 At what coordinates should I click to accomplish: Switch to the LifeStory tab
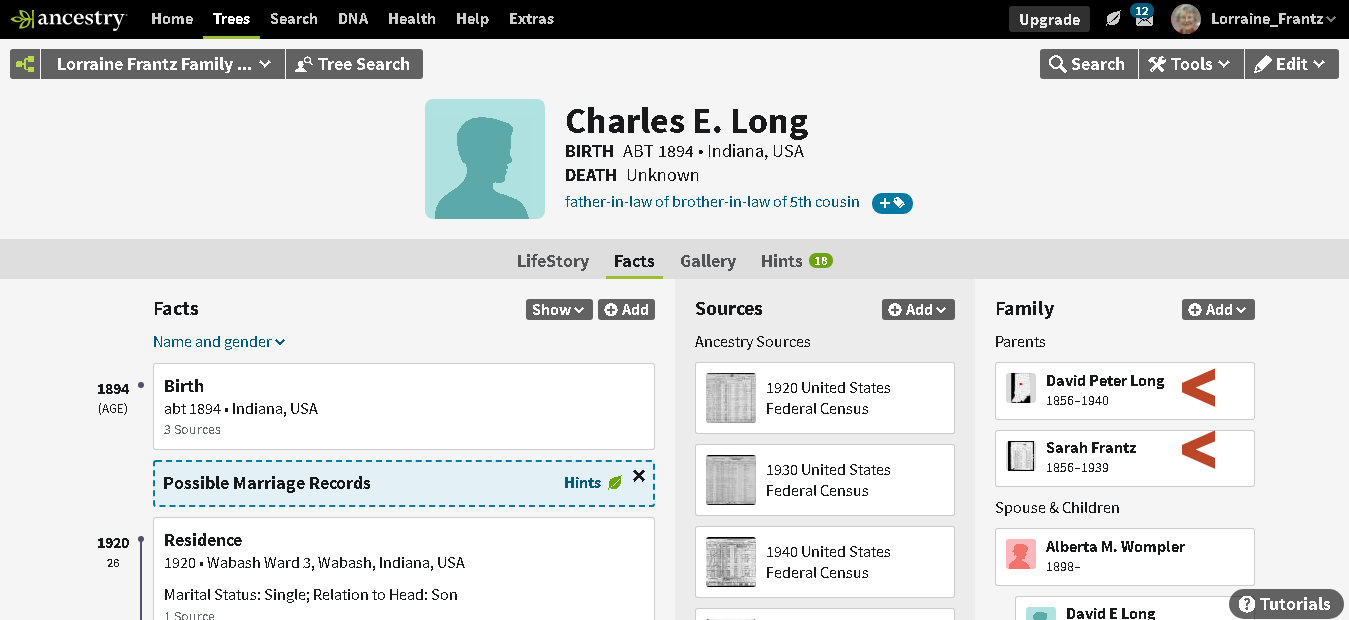(552, 261)
